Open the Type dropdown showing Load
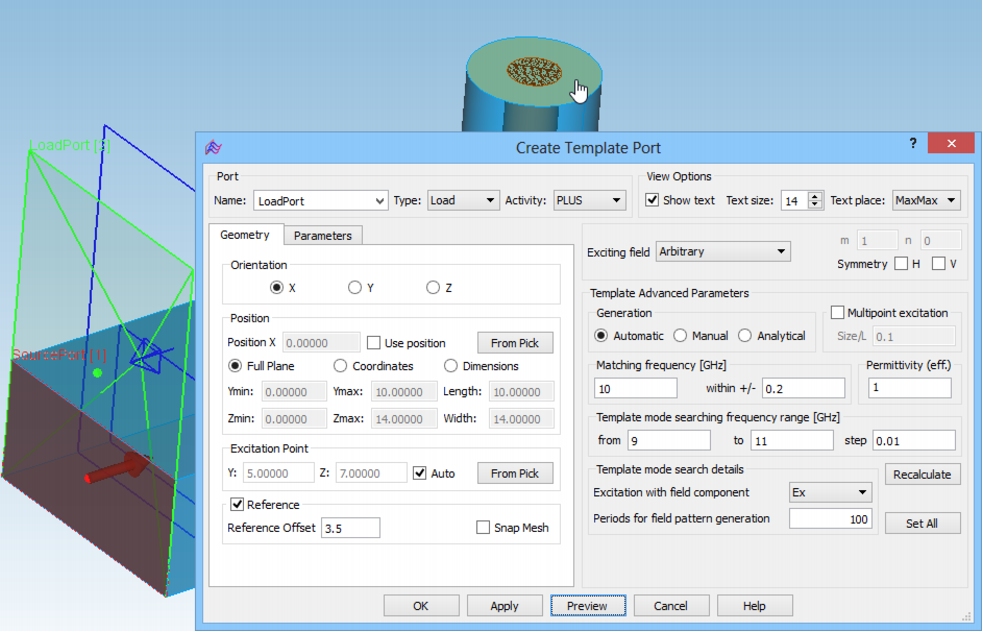This screenshot has width=983, height=632. pos(463,200)
